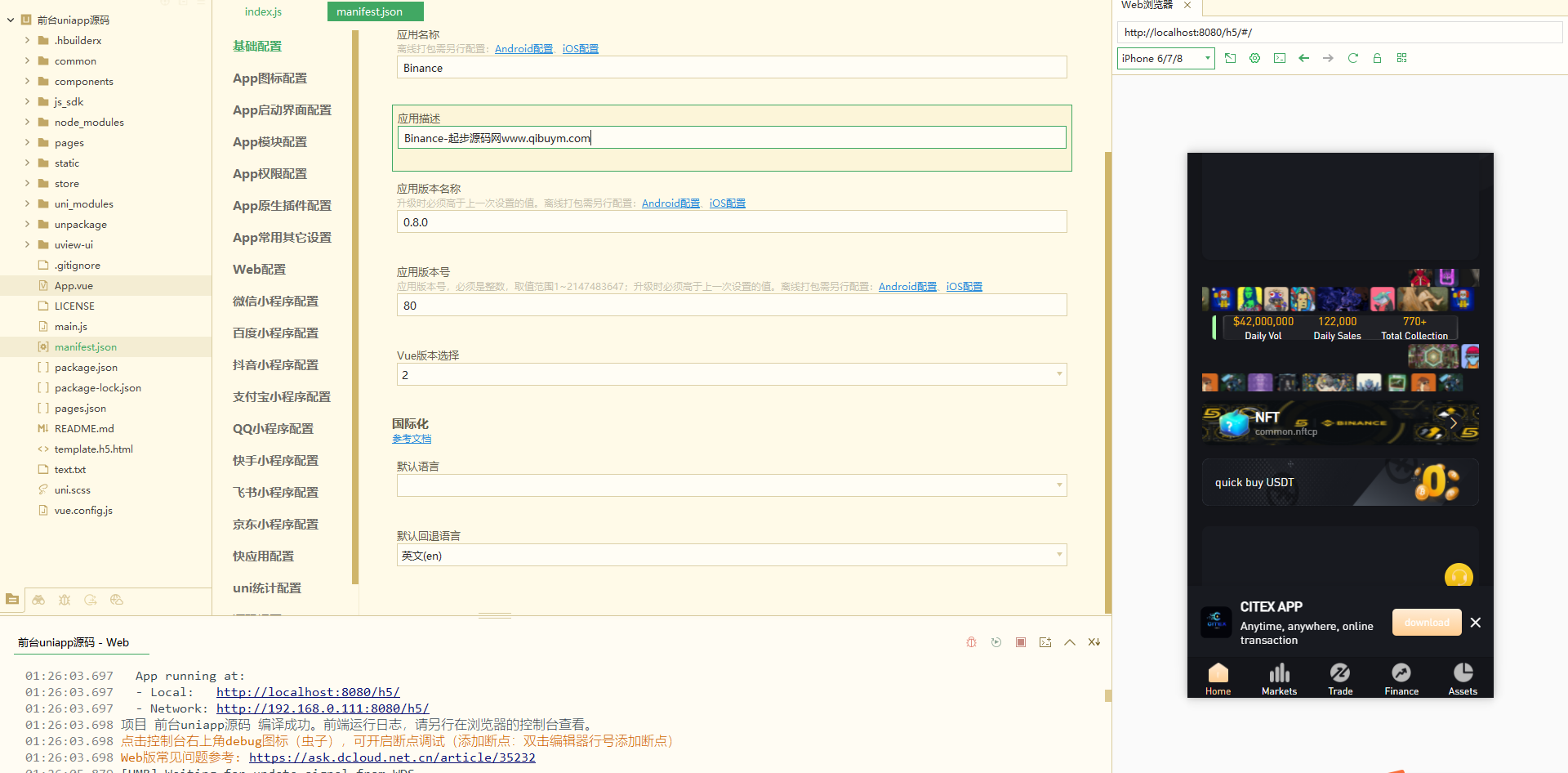Viewport: 1568px width, 773px height.
Task: Open the project manager folder icon
Action: [12, 600]
